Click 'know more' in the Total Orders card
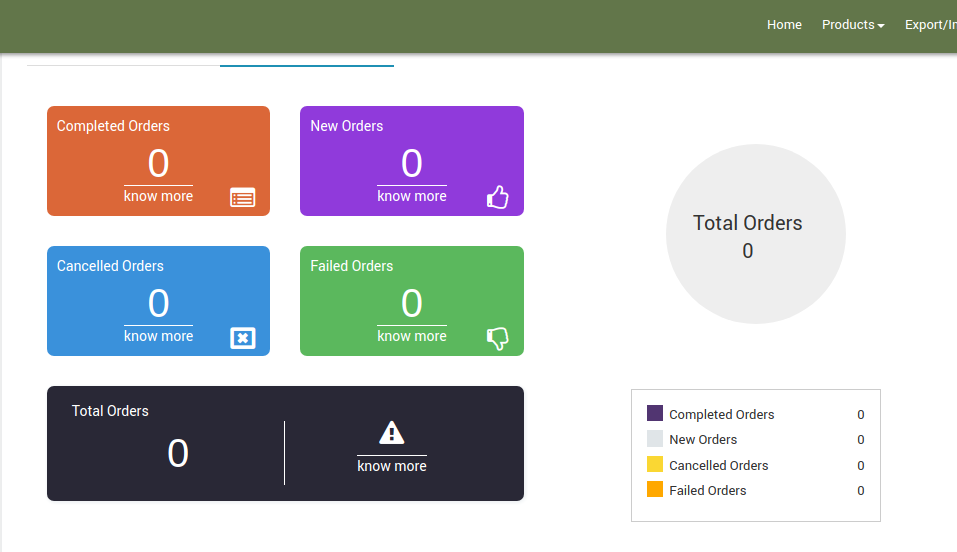Image resolution: width=957 pixels, height=552 pixels. tap(392, 466)
